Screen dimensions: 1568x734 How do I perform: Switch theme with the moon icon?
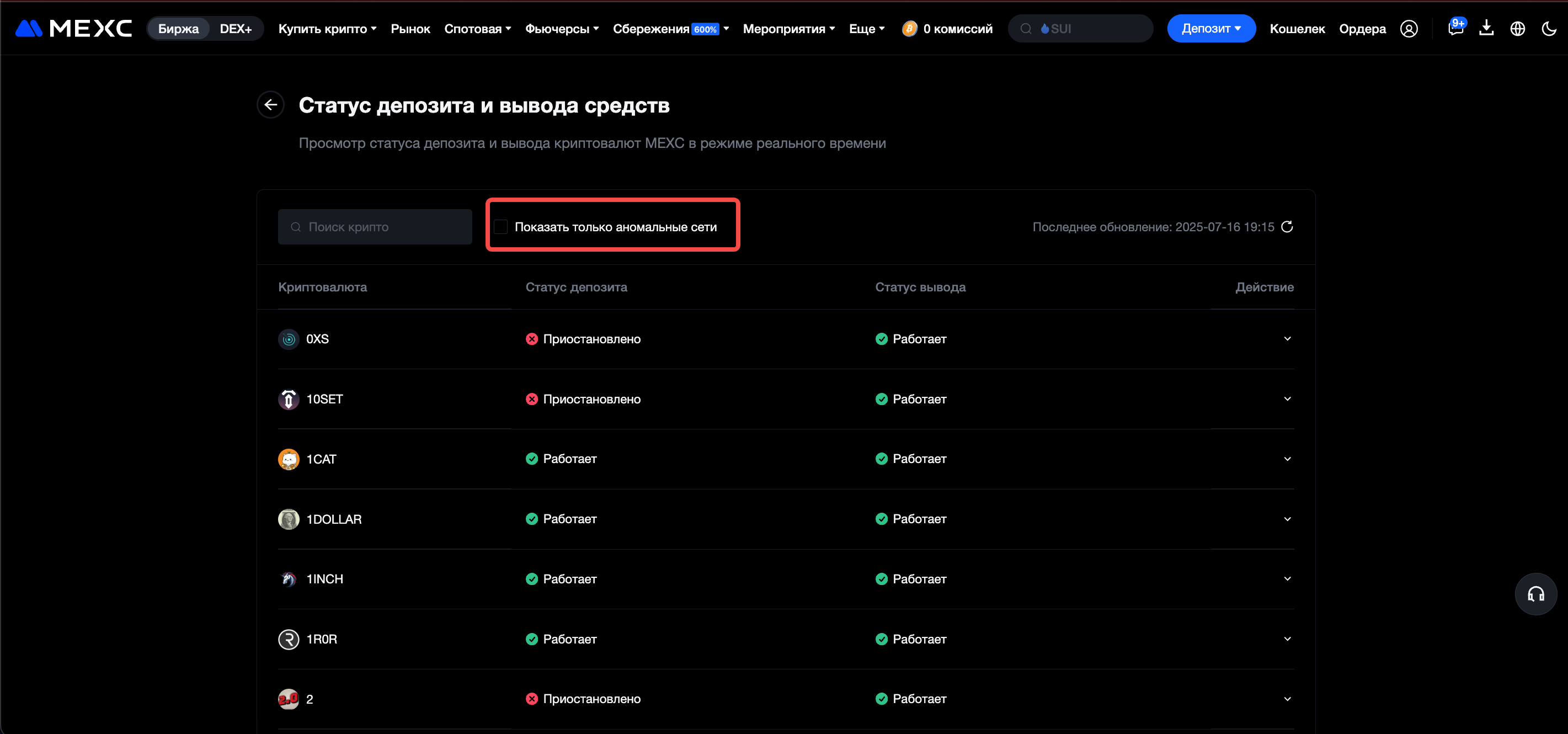1549,29
